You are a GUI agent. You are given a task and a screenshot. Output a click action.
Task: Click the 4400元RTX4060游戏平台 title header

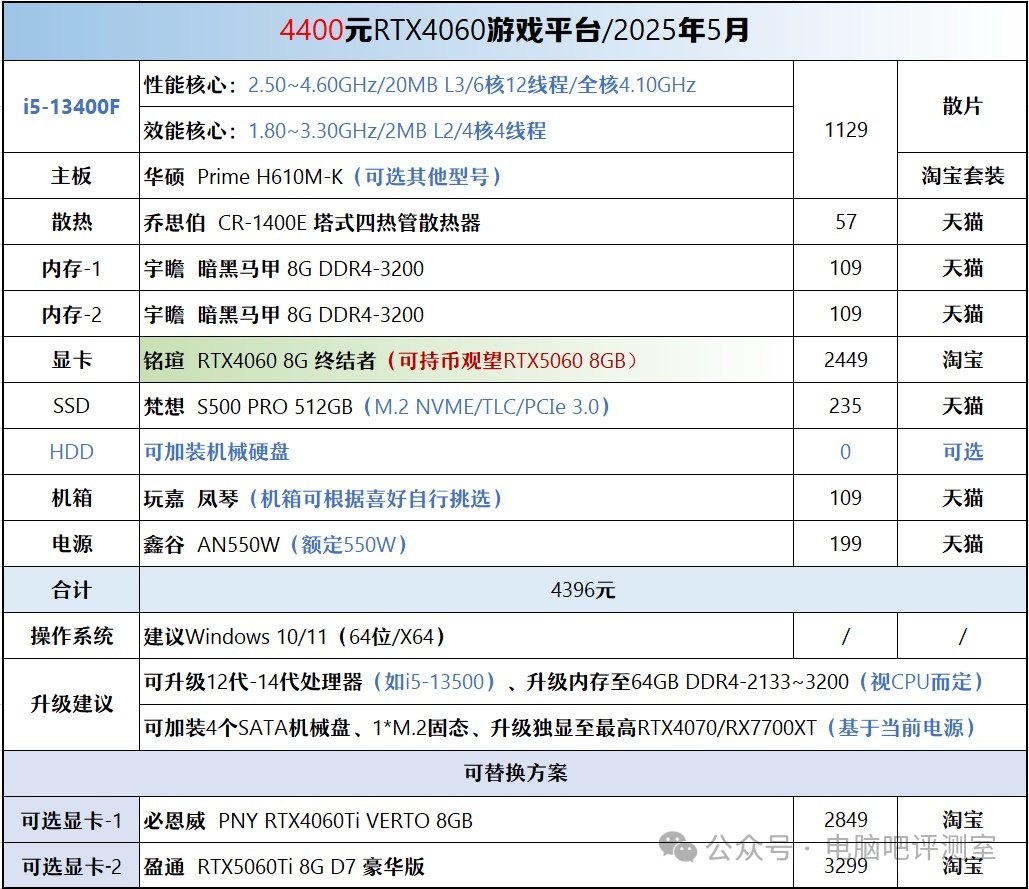514,31
